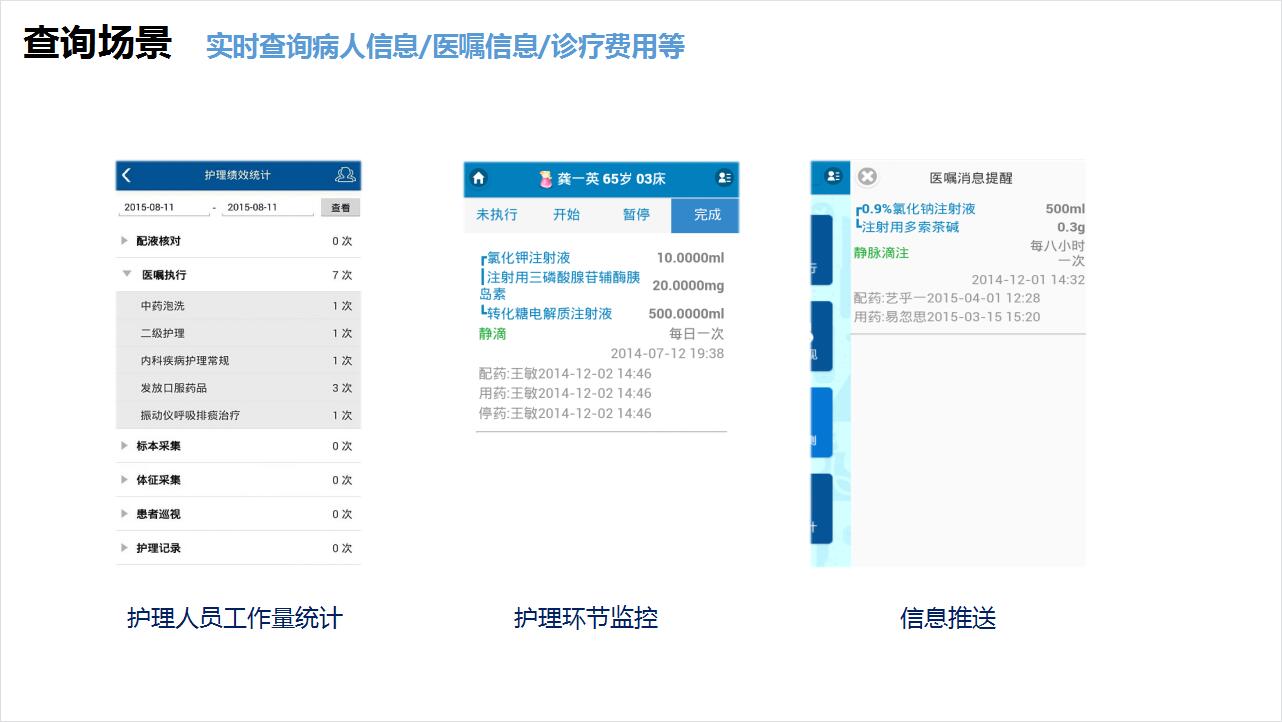
Task: Click the contact list icon beside 医嘱消息提醒
Action: [832, 176]
